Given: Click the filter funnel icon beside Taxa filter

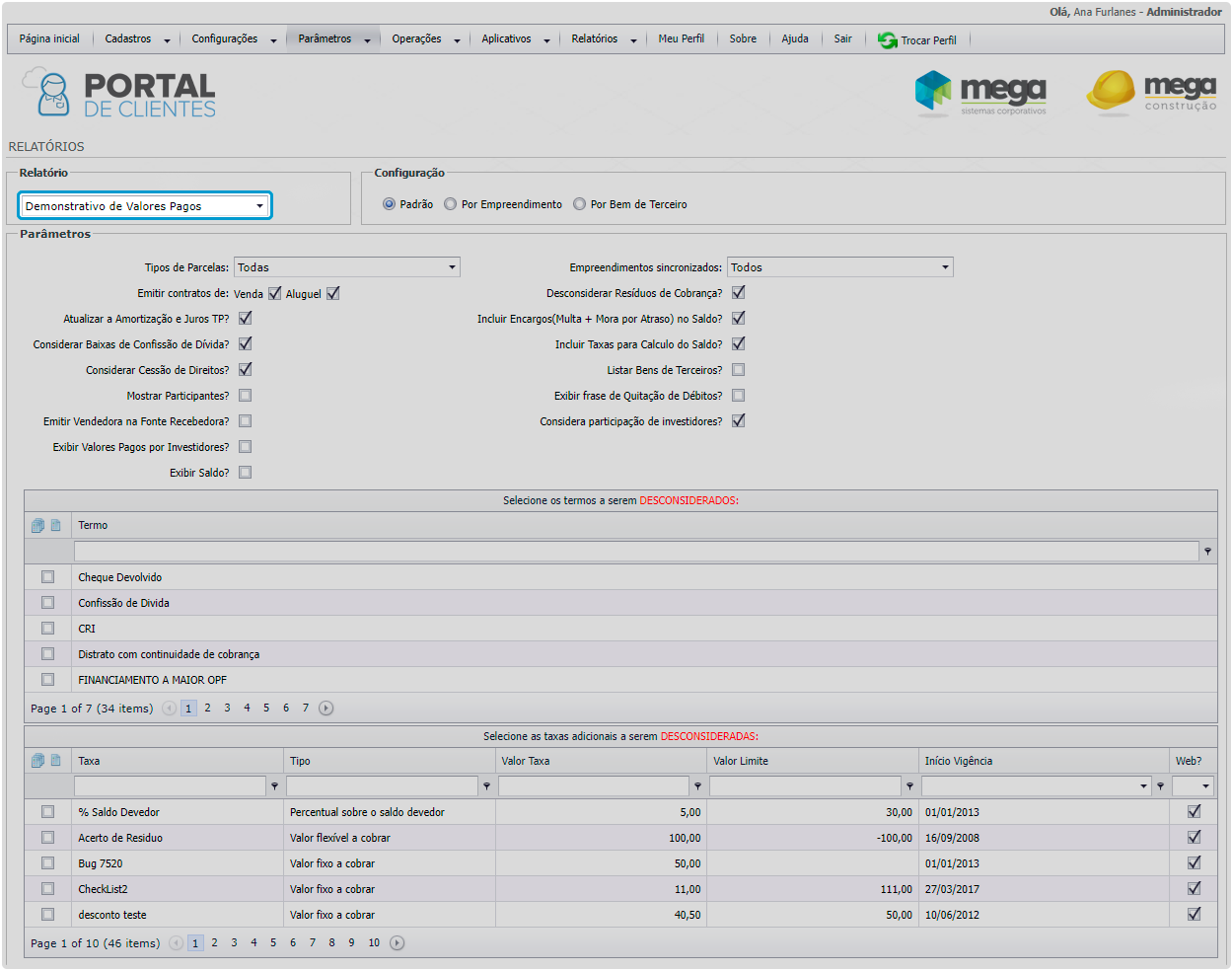Looking at the screenshot, I should tap(274, 786).
